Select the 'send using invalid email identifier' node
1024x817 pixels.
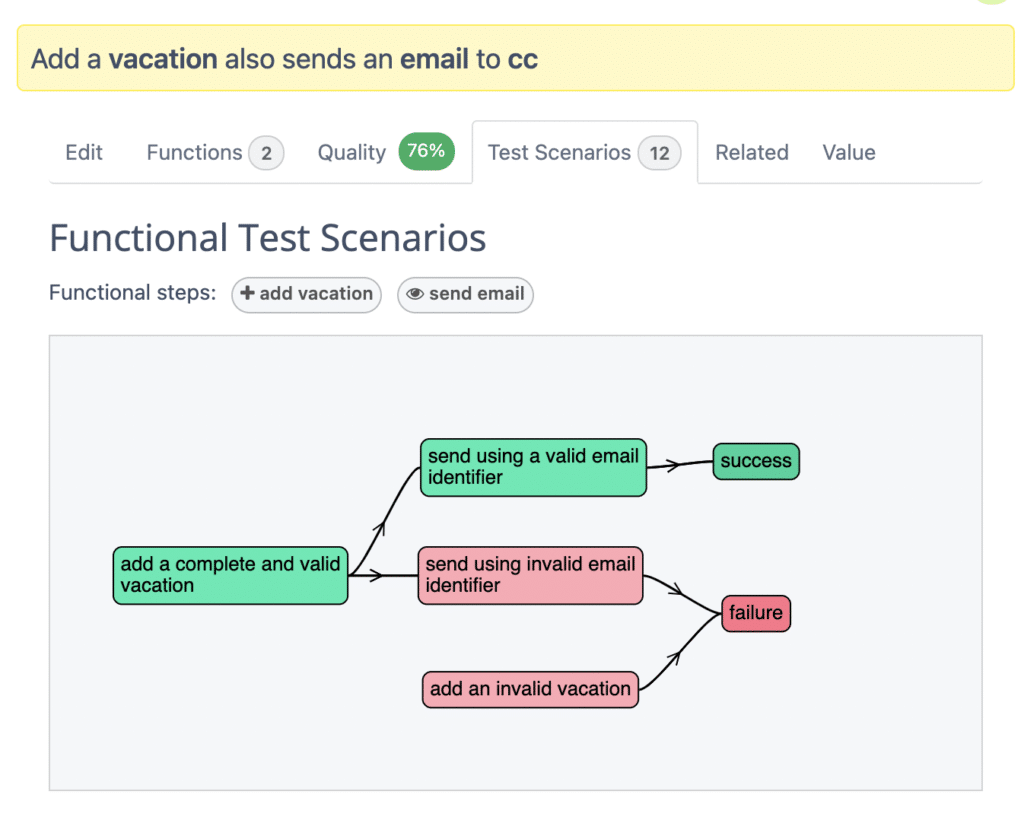(x=530, y=575)
